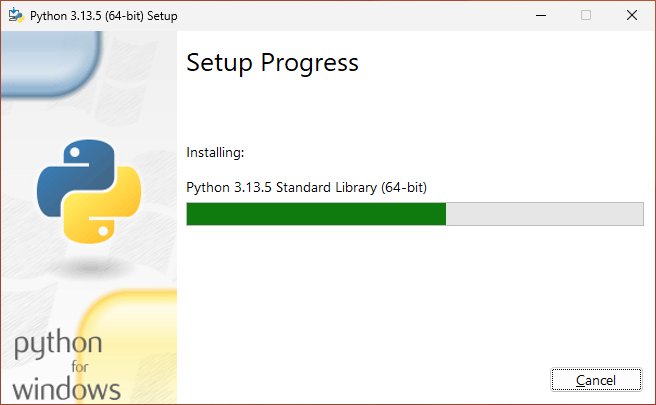656x405 pixels.
Task: Click the Python installer icon in title bar
Action: (x=16, y=15)
